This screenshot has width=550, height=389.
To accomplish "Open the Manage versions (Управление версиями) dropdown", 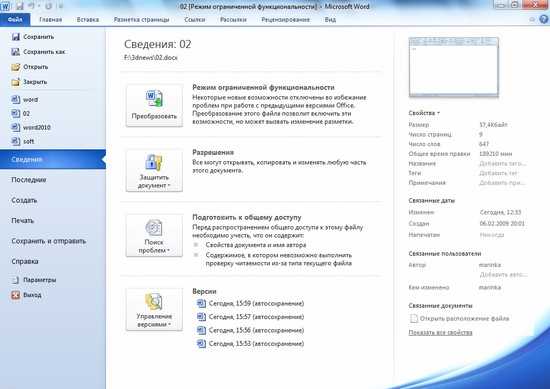I will click(x=154, y=309).
